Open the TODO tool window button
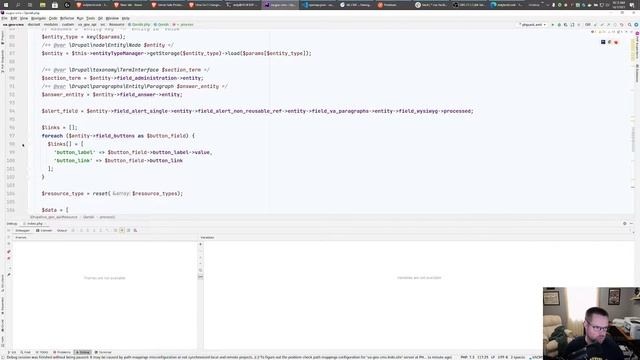 [x=42, y=352]
